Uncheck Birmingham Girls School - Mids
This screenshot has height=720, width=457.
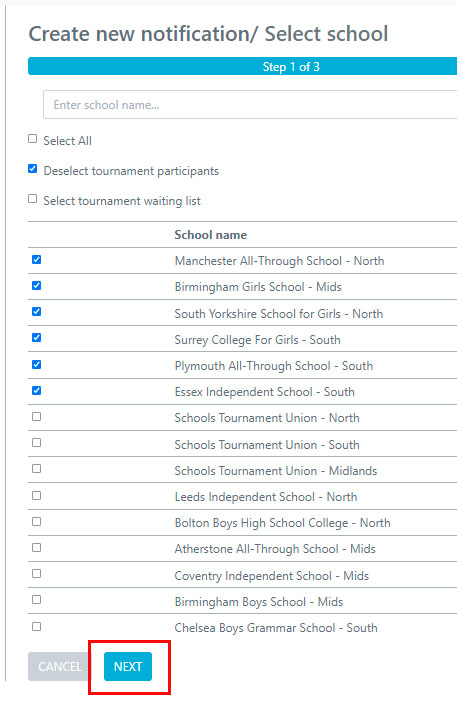[x=37, y=286]
